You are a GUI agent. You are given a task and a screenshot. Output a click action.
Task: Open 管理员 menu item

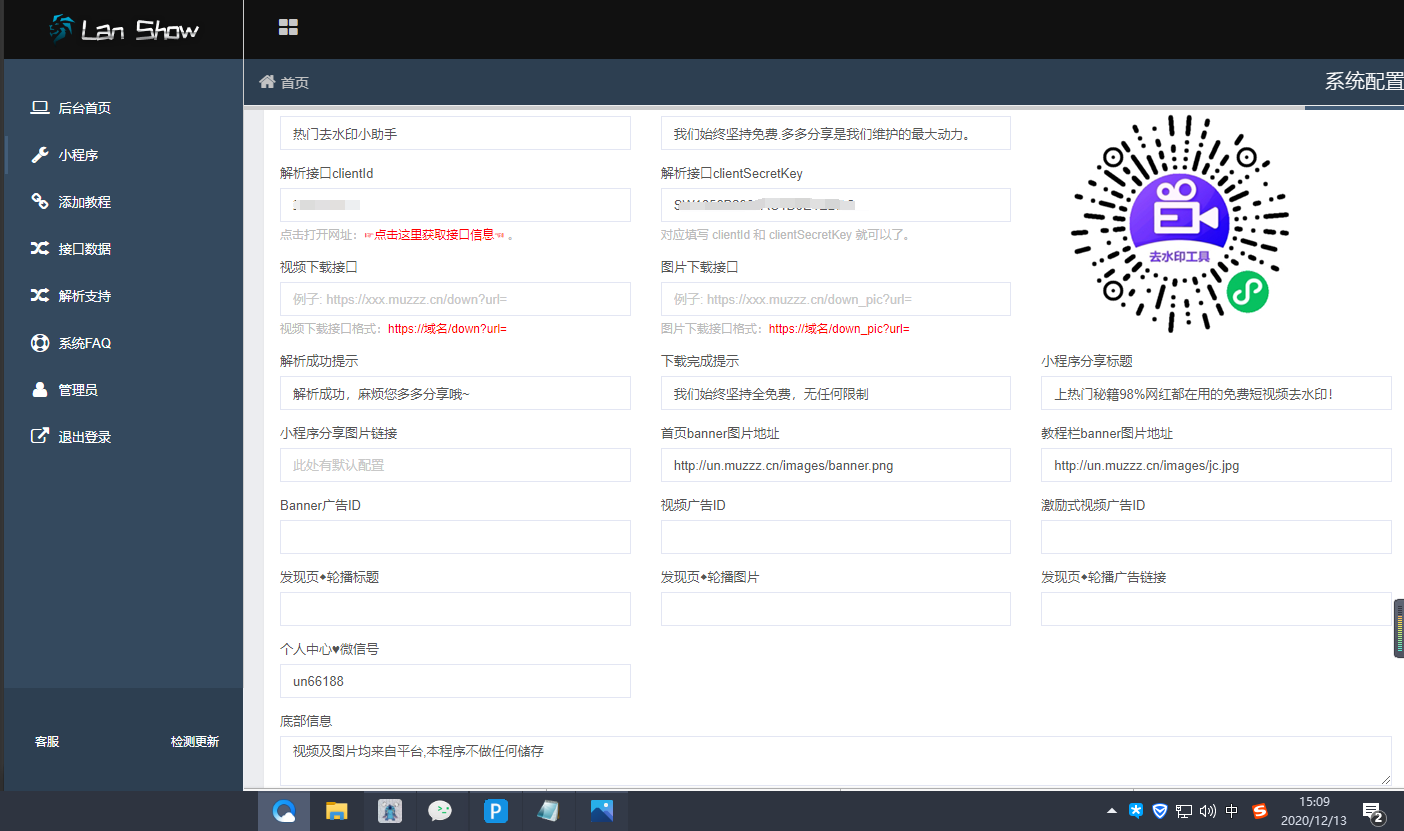point(78,390)
